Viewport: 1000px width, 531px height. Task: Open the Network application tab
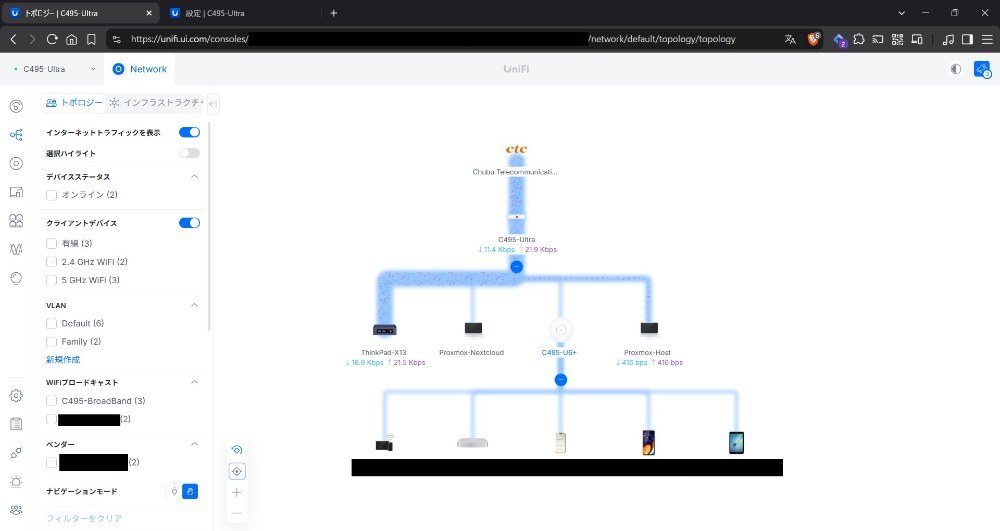point(140,69)
